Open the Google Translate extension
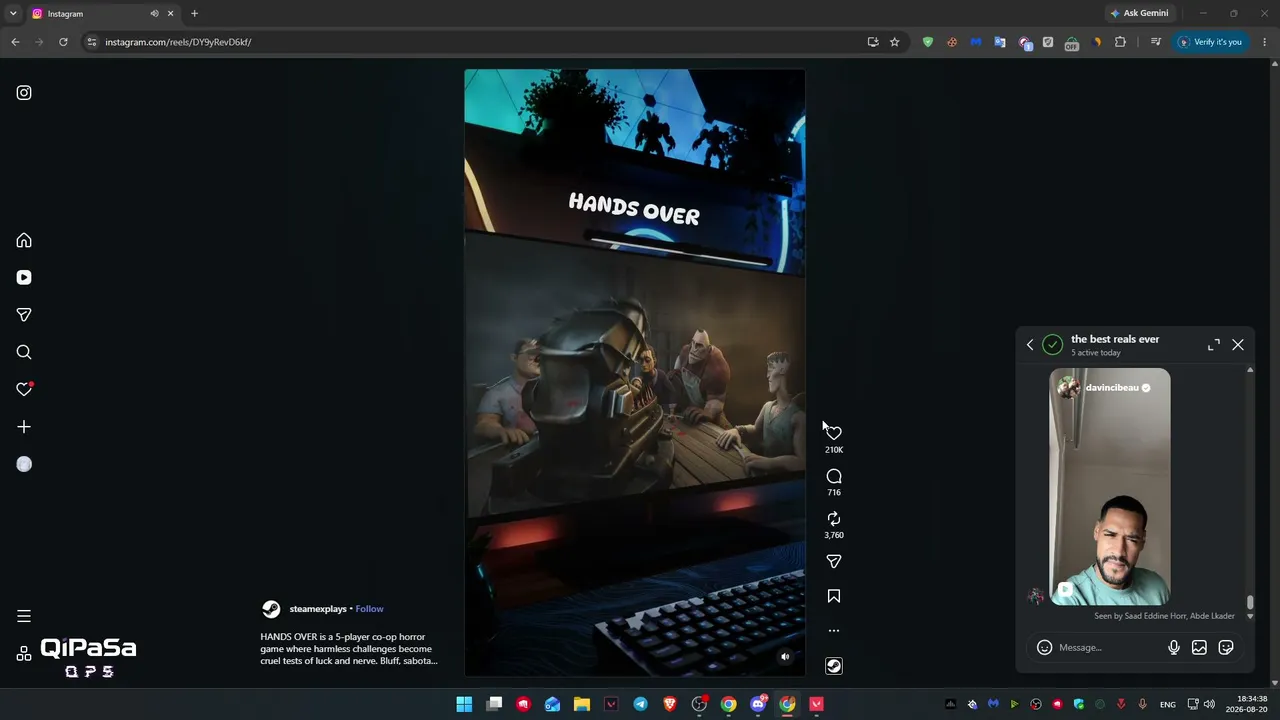The width and height of the screenshot is (1280, 720). [1000, 42]
